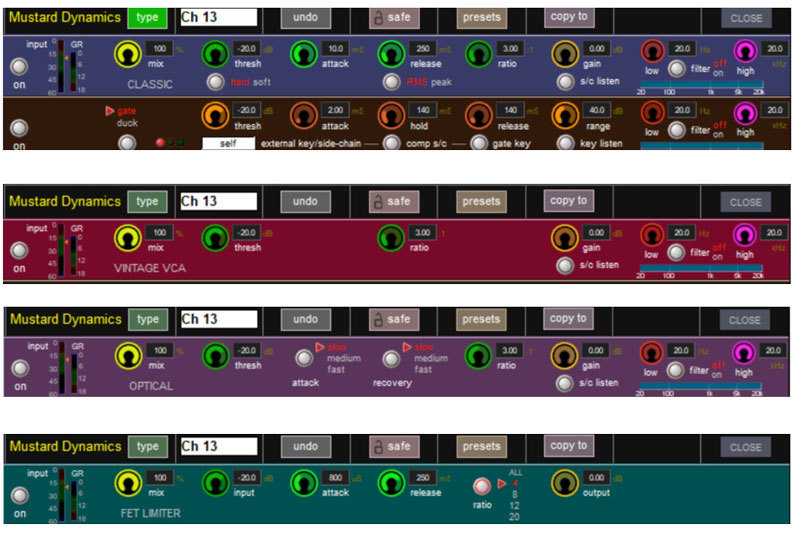Viewport: 800px width, 538px height.
Task: Click the OPTICAL compressor thresh knob
Action: point(216,356)
